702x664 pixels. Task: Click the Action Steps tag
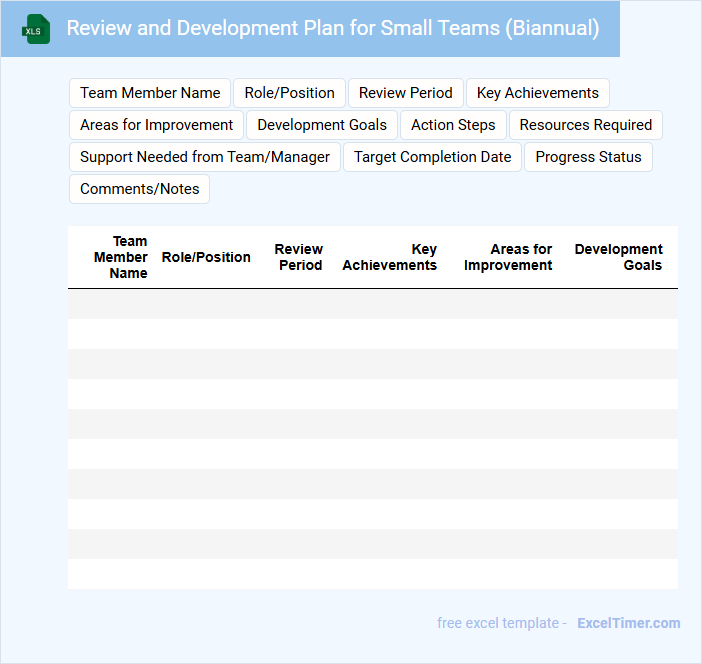click(453, 125)
